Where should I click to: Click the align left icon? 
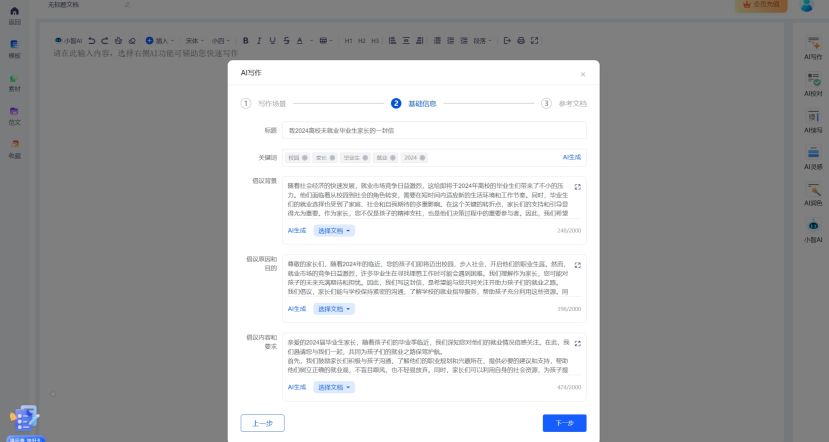pyautogui.click(x=392, y=41)
